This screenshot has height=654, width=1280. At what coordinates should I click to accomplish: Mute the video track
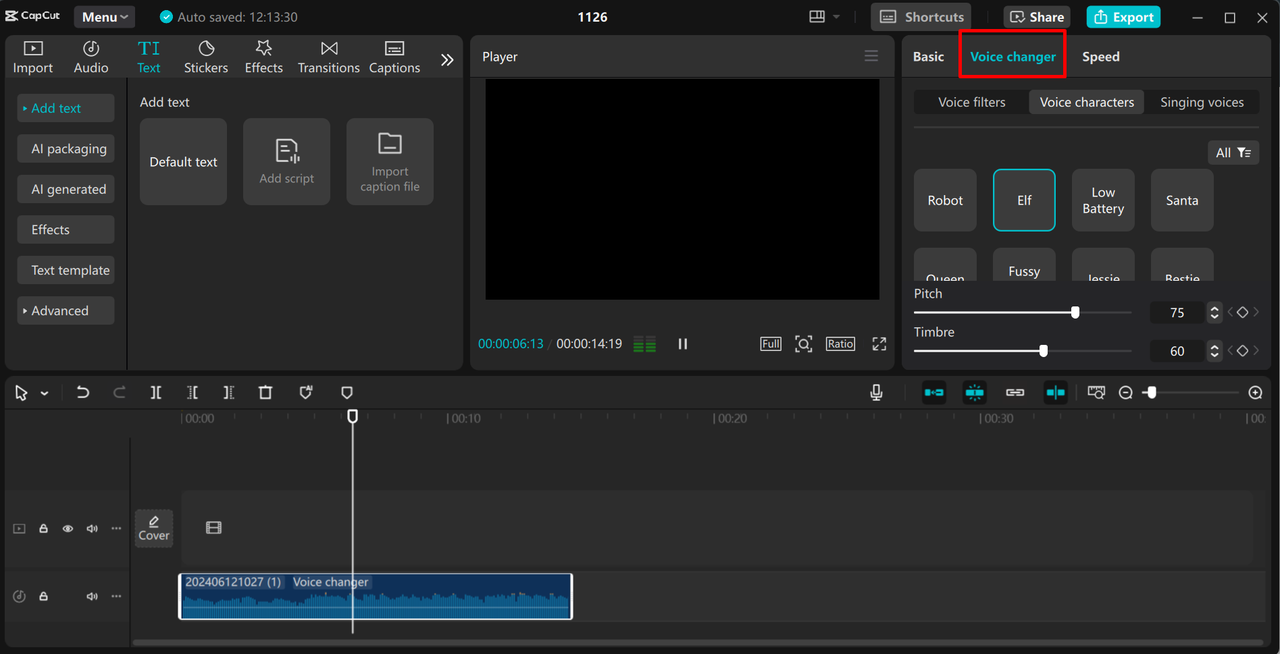tap(92, 528)
